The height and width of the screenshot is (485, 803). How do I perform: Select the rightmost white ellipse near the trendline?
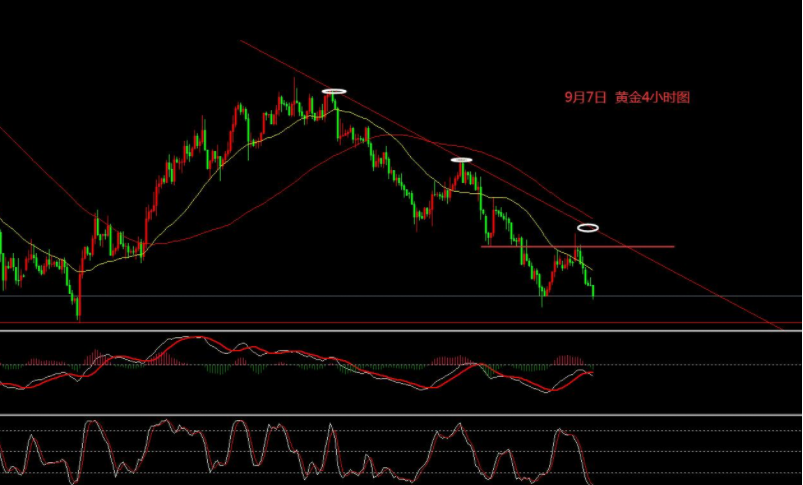click(588, 228)
